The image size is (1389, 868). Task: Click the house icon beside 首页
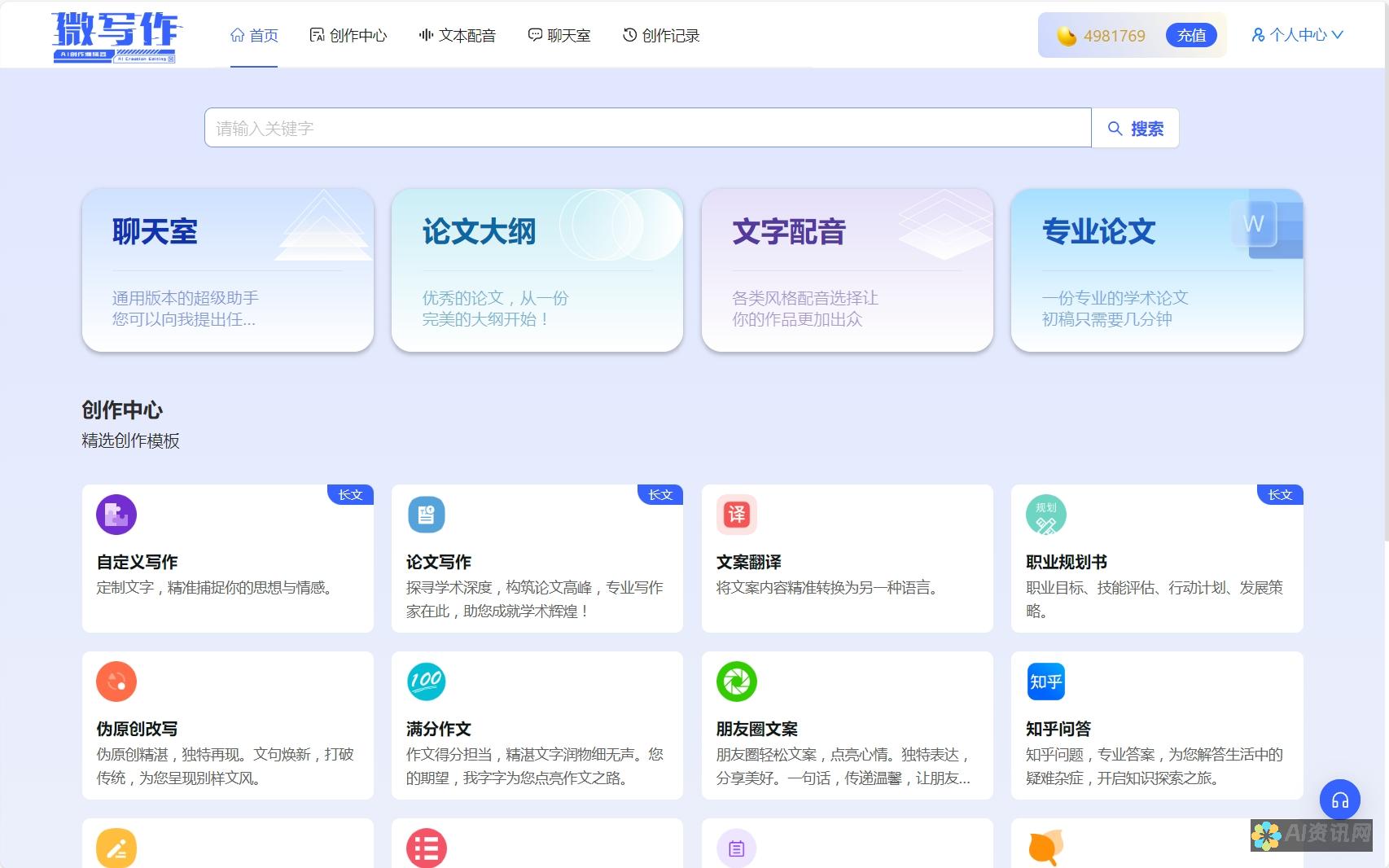[238, 35]
